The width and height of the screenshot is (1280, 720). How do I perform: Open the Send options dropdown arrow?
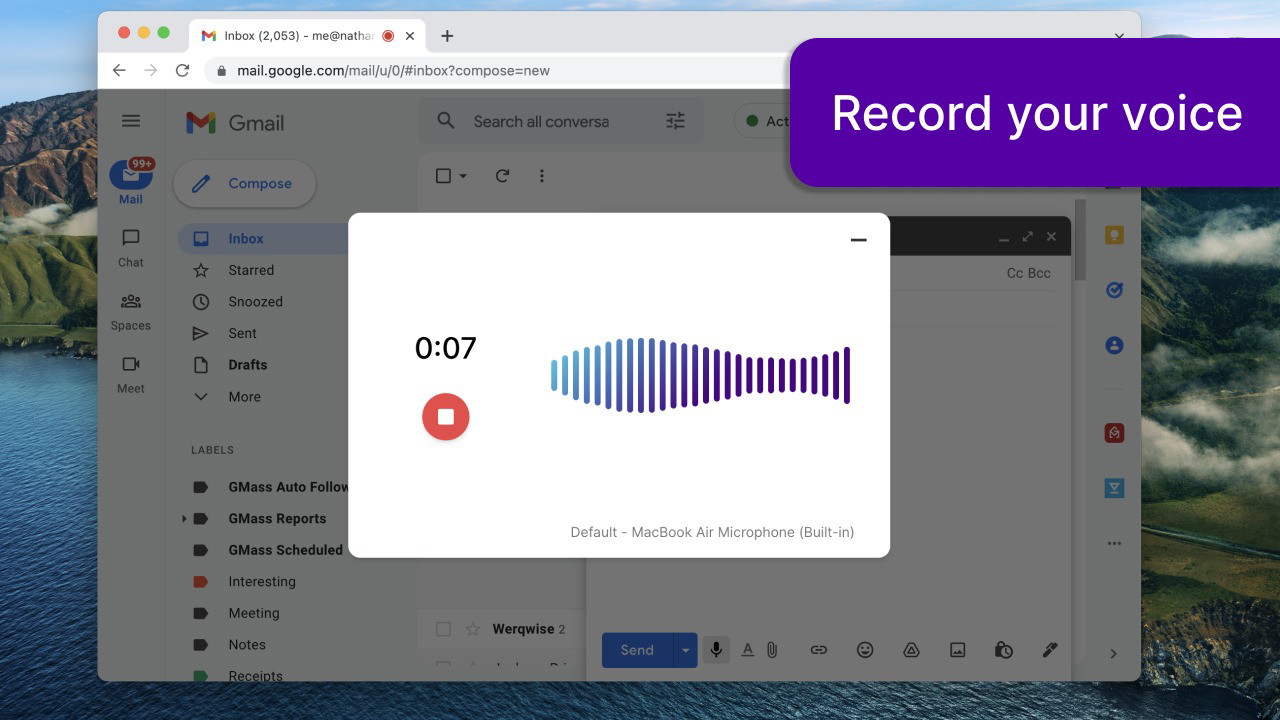(685, 650)
